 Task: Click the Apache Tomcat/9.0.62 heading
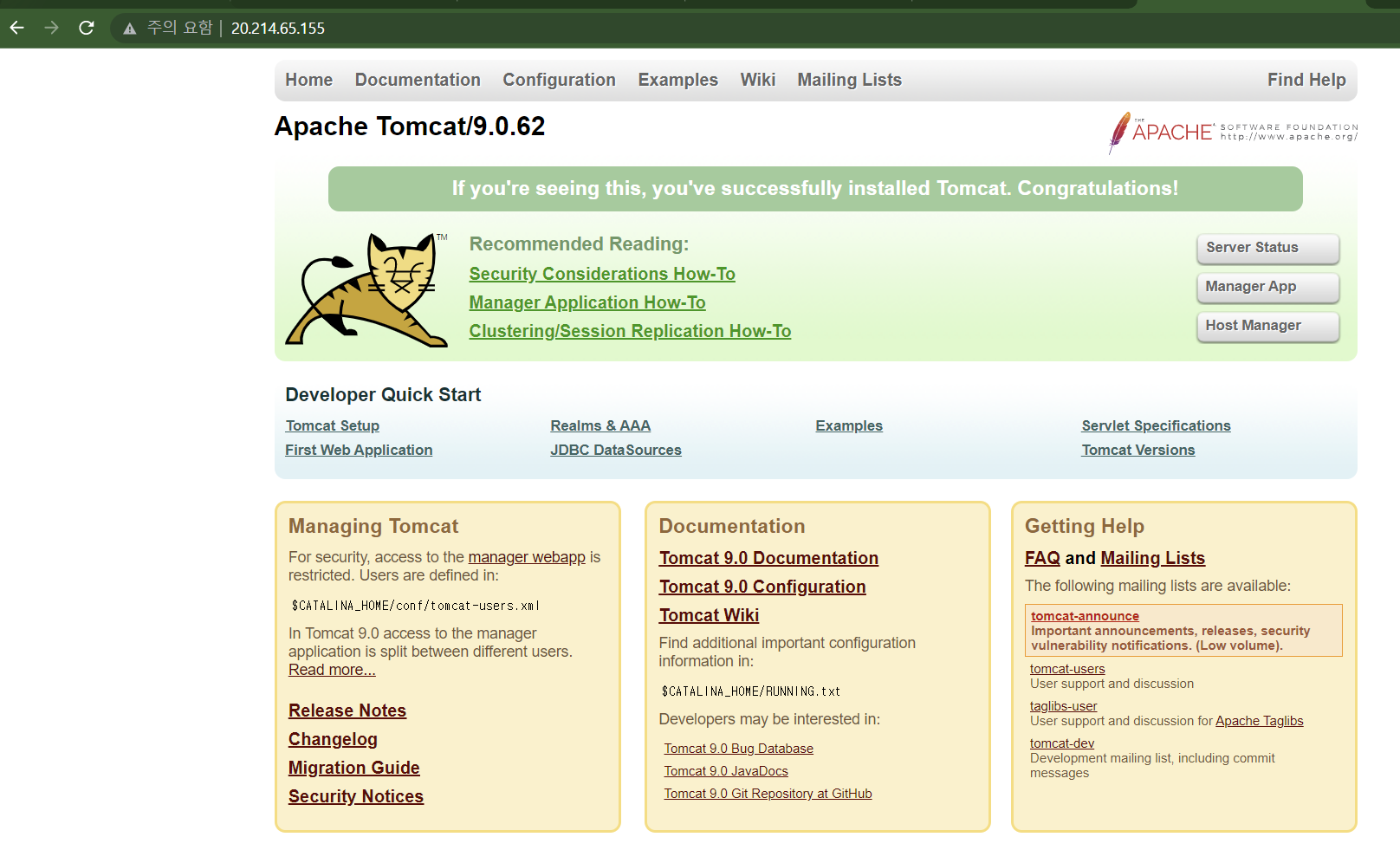410,127
